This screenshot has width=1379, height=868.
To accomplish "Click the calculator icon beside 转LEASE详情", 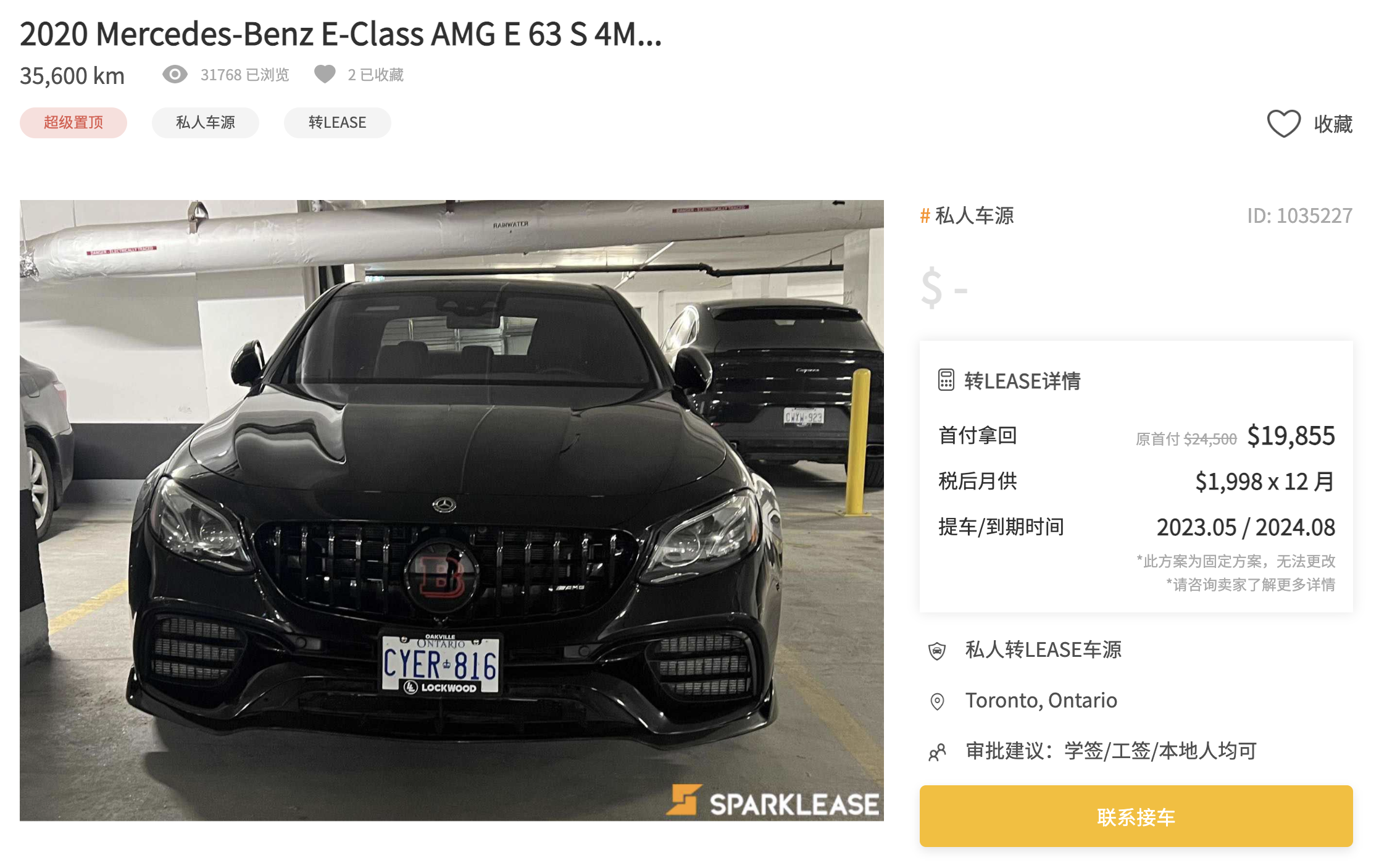I will pyautogui.click(x=946, y=380).
